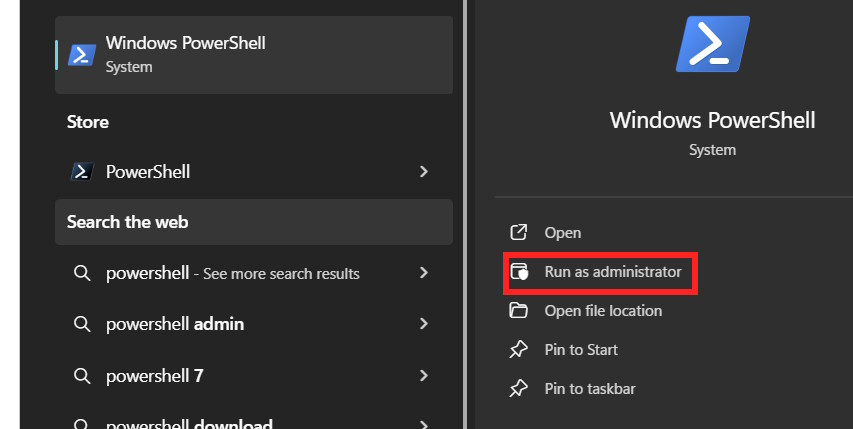
Task: Click 'Windows PowerShell' title in details pane
Action: (x=713, y=120)
